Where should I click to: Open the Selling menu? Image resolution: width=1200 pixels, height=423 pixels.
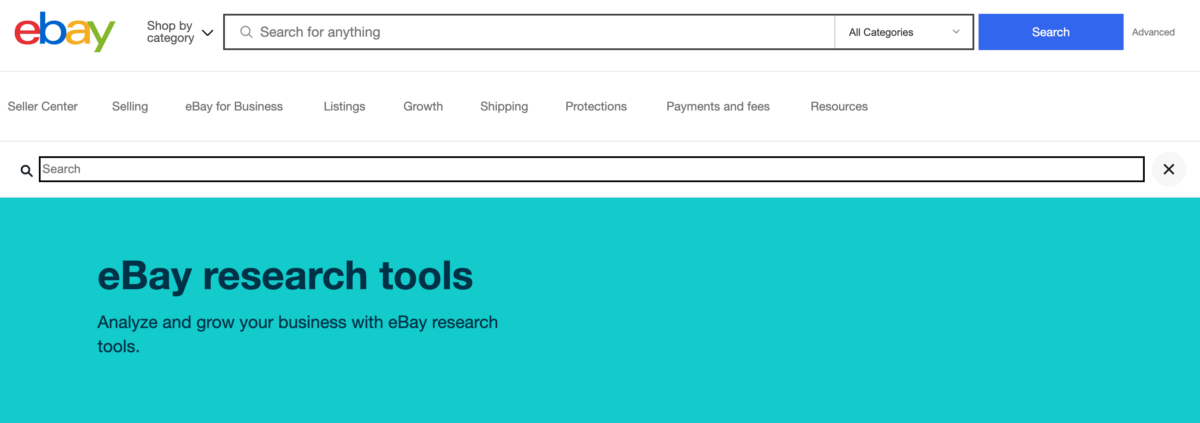pyautogui.click(x=130, y=106)
